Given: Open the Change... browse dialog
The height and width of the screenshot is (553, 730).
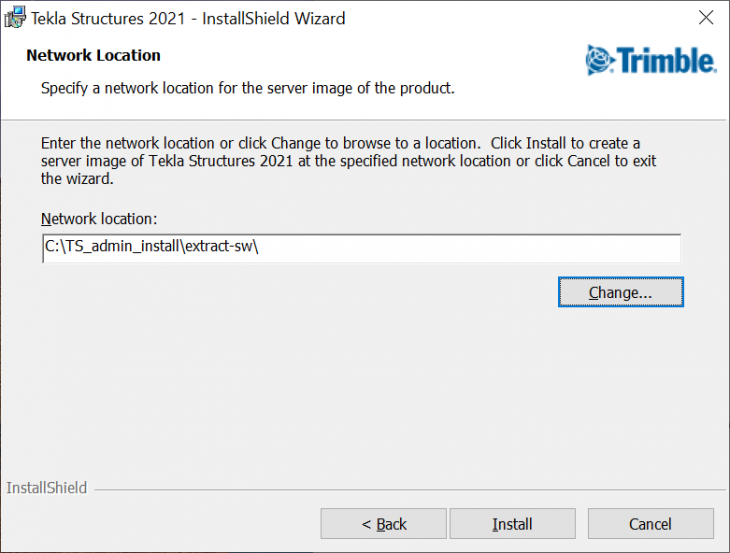Looking at the screenshot, I should click(621, 292).
